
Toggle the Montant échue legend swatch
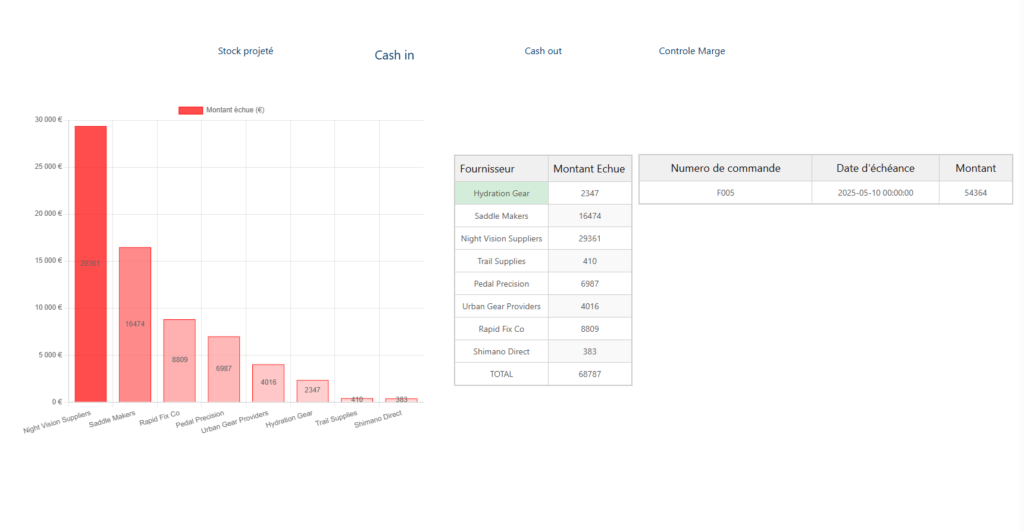pos(190,110)
